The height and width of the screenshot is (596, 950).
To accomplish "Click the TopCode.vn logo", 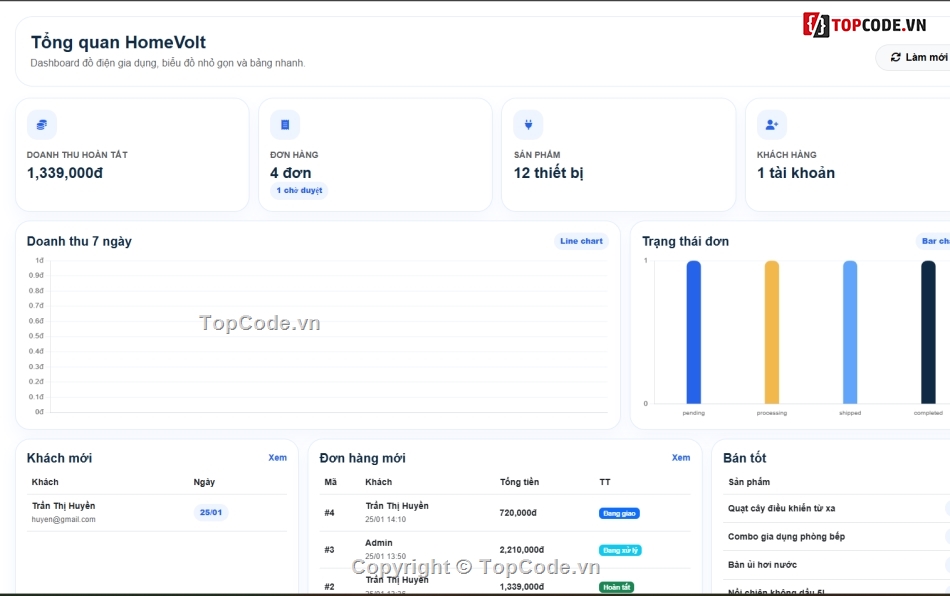I will click(x=865, y=25).
